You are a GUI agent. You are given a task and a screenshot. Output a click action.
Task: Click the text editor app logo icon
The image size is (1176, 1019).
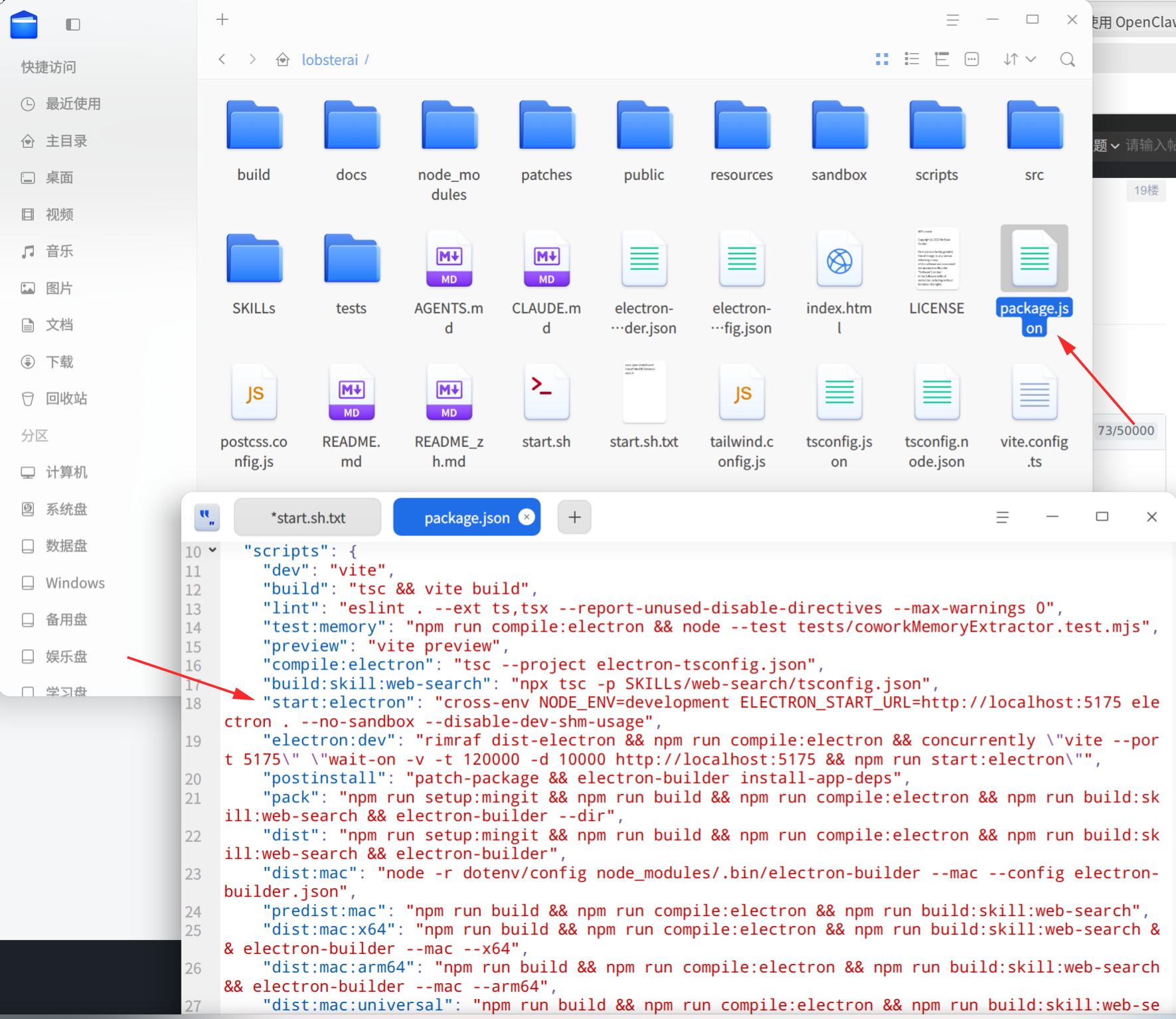pos(207,517)
